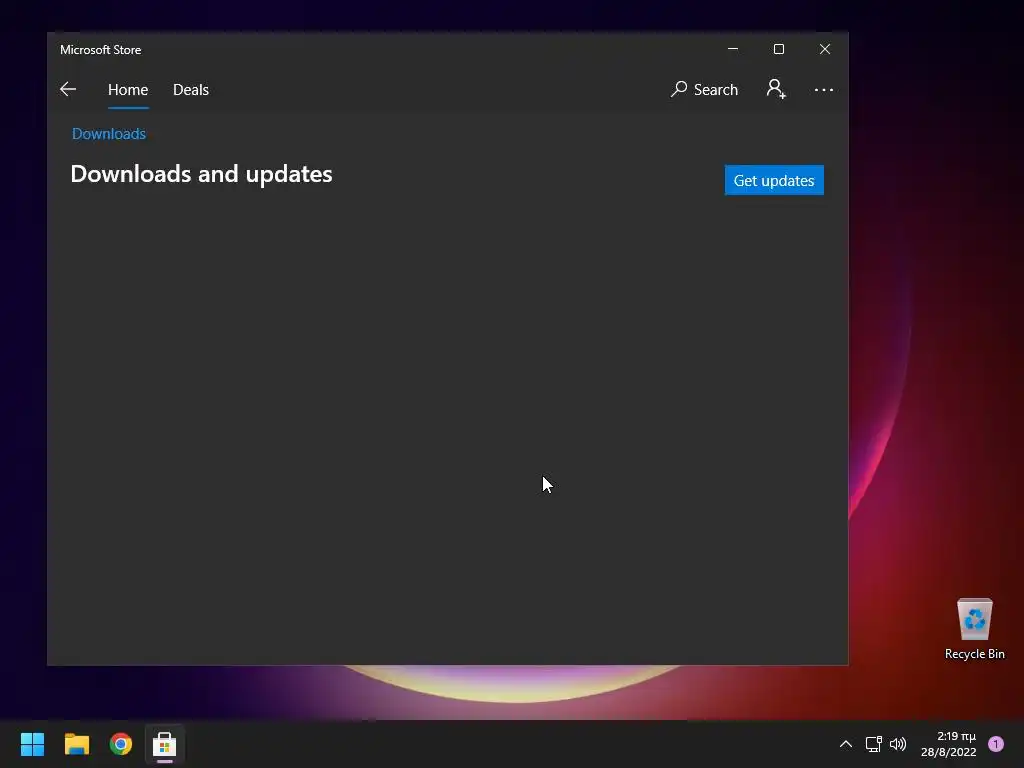Minimize the Microsoft Store window

pyautogui.click(x=733, y=49)
